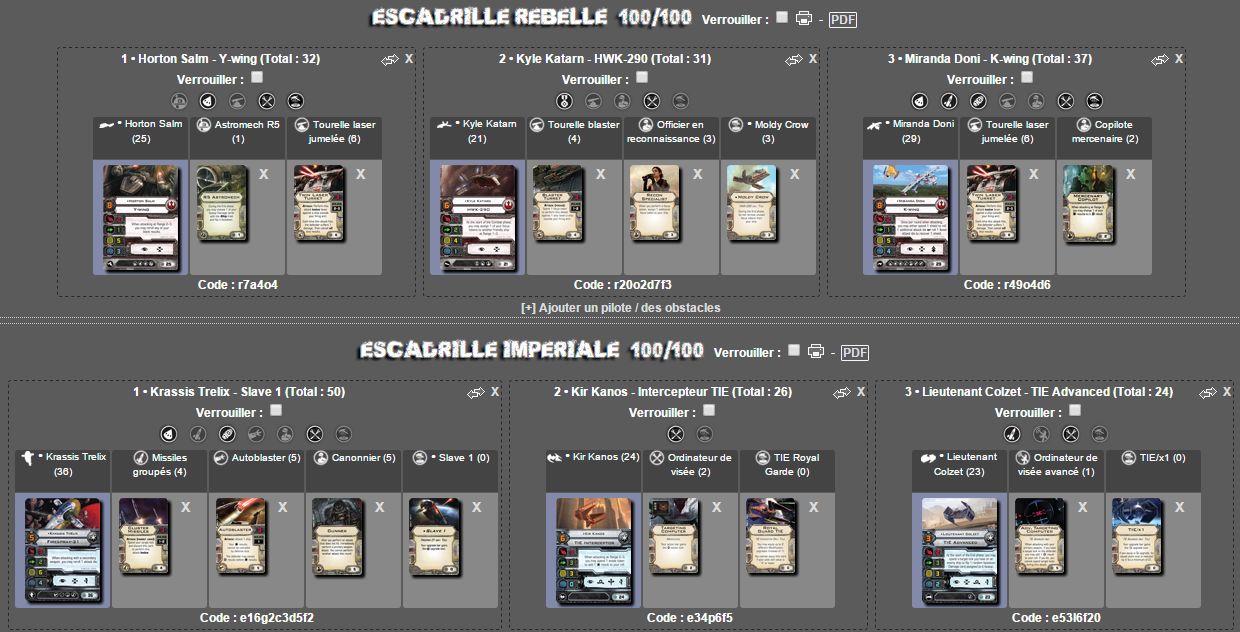Open the Kir Kanos pilot card image
This screenshot has width=1240, height=632.
(x=594, y=549)
